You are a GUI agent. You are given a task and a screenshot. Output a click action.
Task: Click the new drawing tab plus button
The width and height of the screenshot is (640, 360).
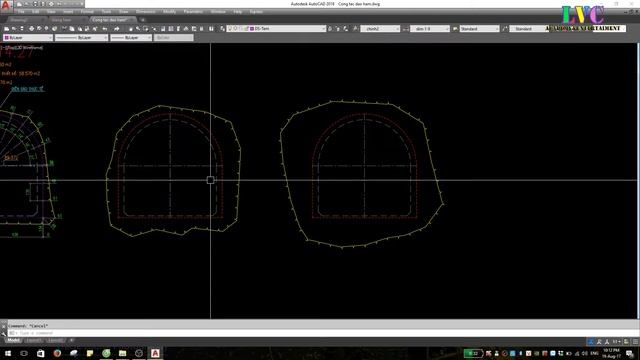coord(142,20)
